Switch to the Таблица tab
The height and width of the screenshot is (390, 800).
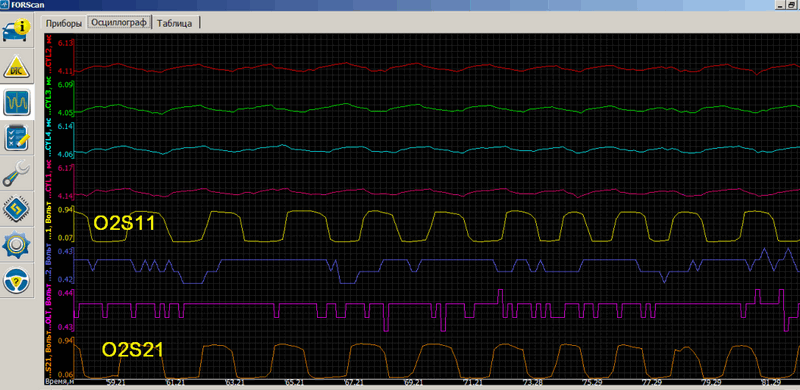click(x=174, y=23)
